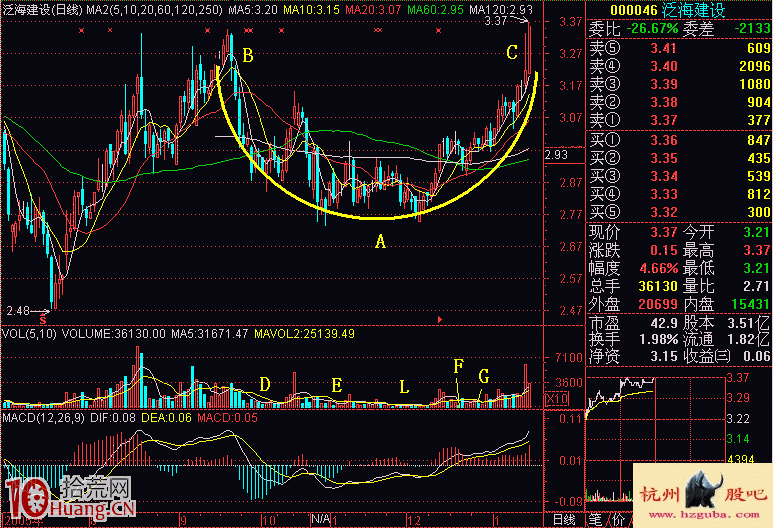Click the MACD:0.05 readout
Image resolution: width=773 pixels, height=528 pixels.
point(227,418)
